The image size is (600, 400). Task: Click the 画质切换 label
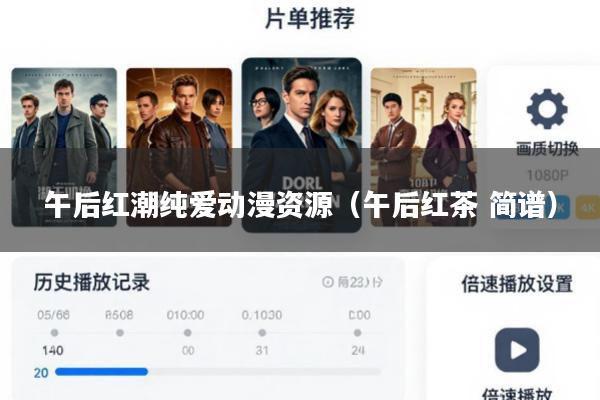(x=547, y=149)
